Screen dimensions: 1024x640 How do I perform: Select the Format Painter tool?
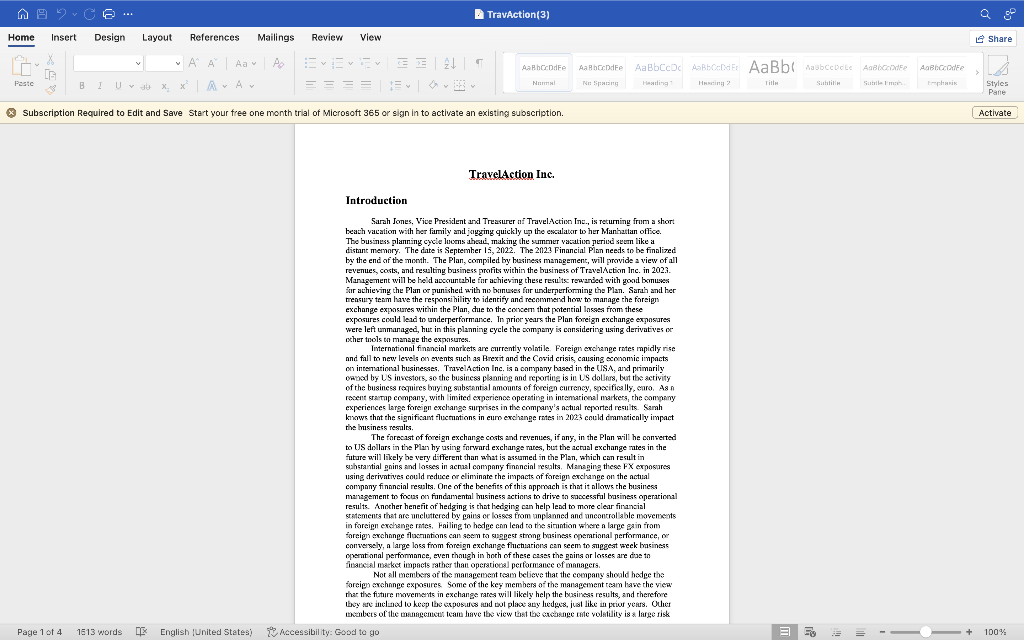click(50, 91)
